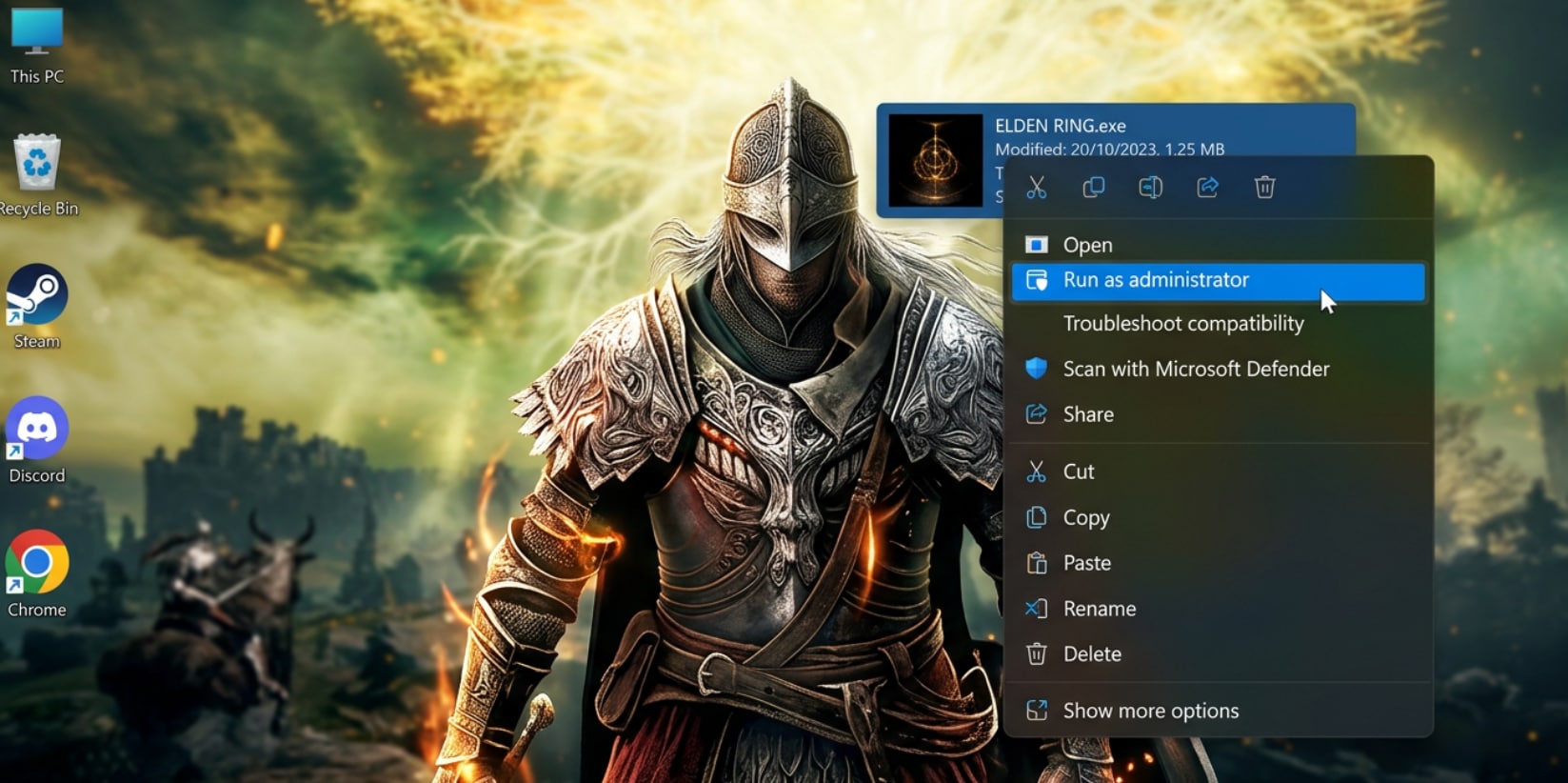Click the cut scissors icon in top row
The width and height of the screenshot is (1568, 783).
click(1036, 188)
